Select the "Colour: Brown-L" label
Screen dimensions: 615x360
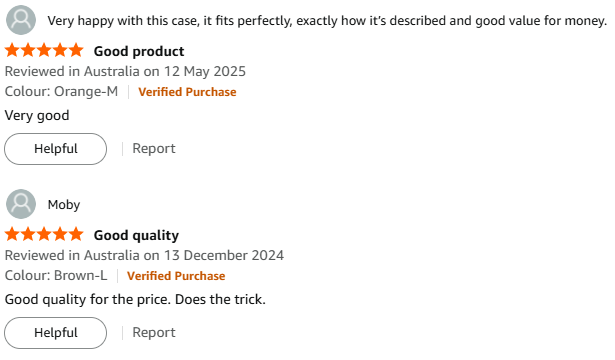56,275
